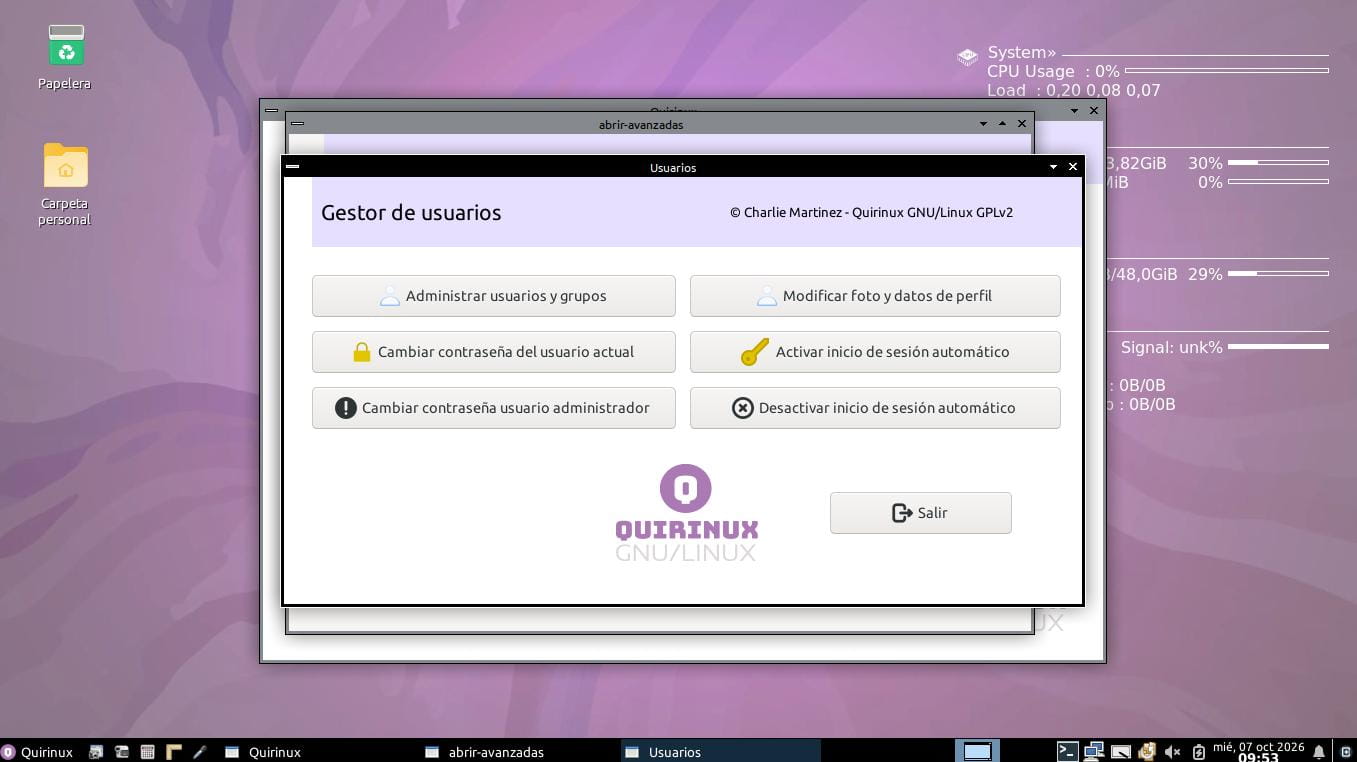Close the Usuarios window
Viewport: 1357px width, 762px height.
click(x=1073, y=167)
